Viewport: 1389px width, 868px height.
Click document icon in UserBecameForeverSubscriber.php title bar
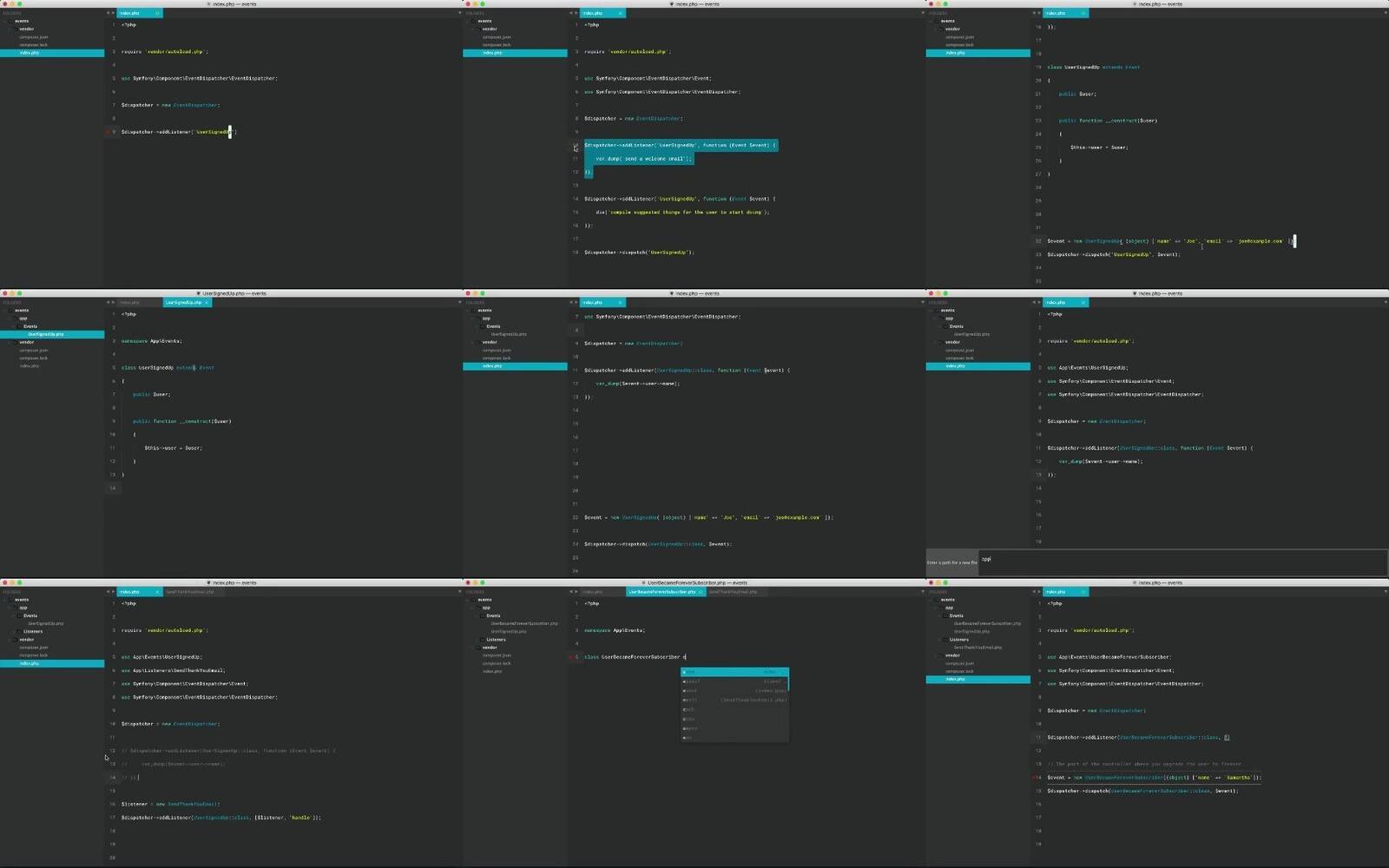tap(644, 582)
